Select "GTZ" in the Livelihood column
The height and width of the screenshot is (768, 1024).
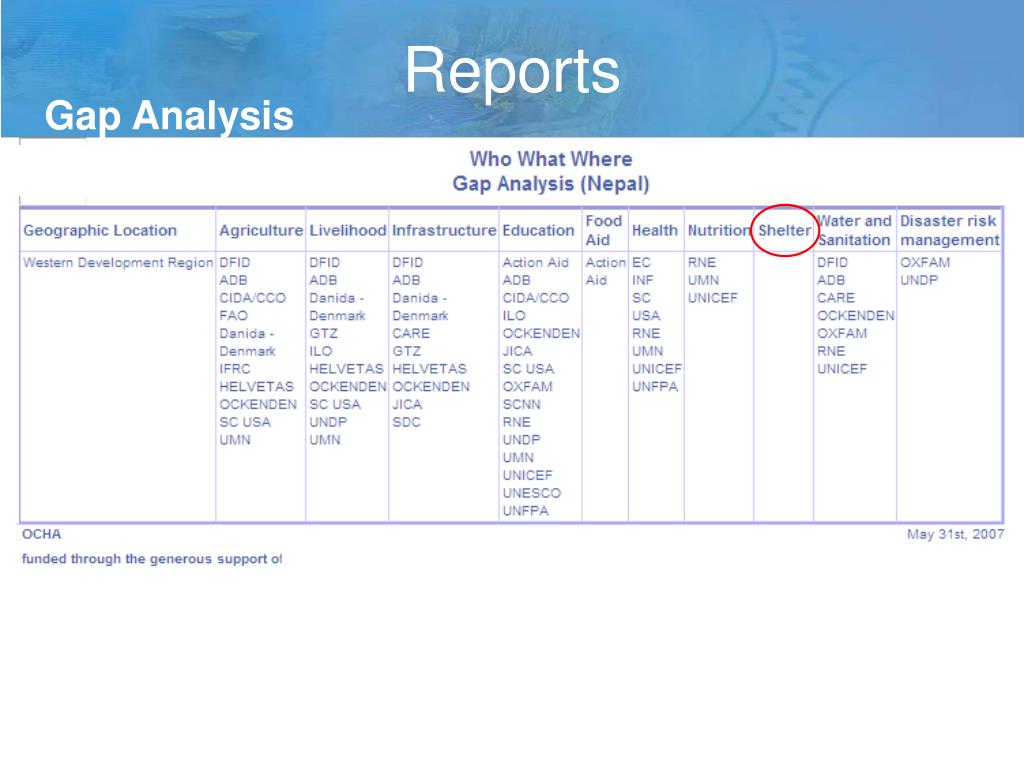click(x=323, y=333)
